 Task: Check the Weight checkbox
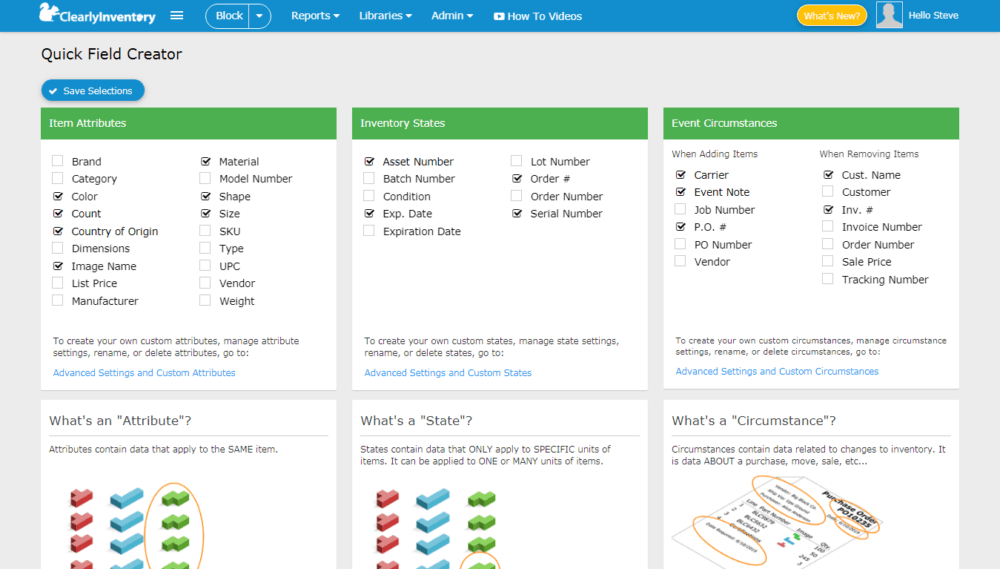pos(205,300)
